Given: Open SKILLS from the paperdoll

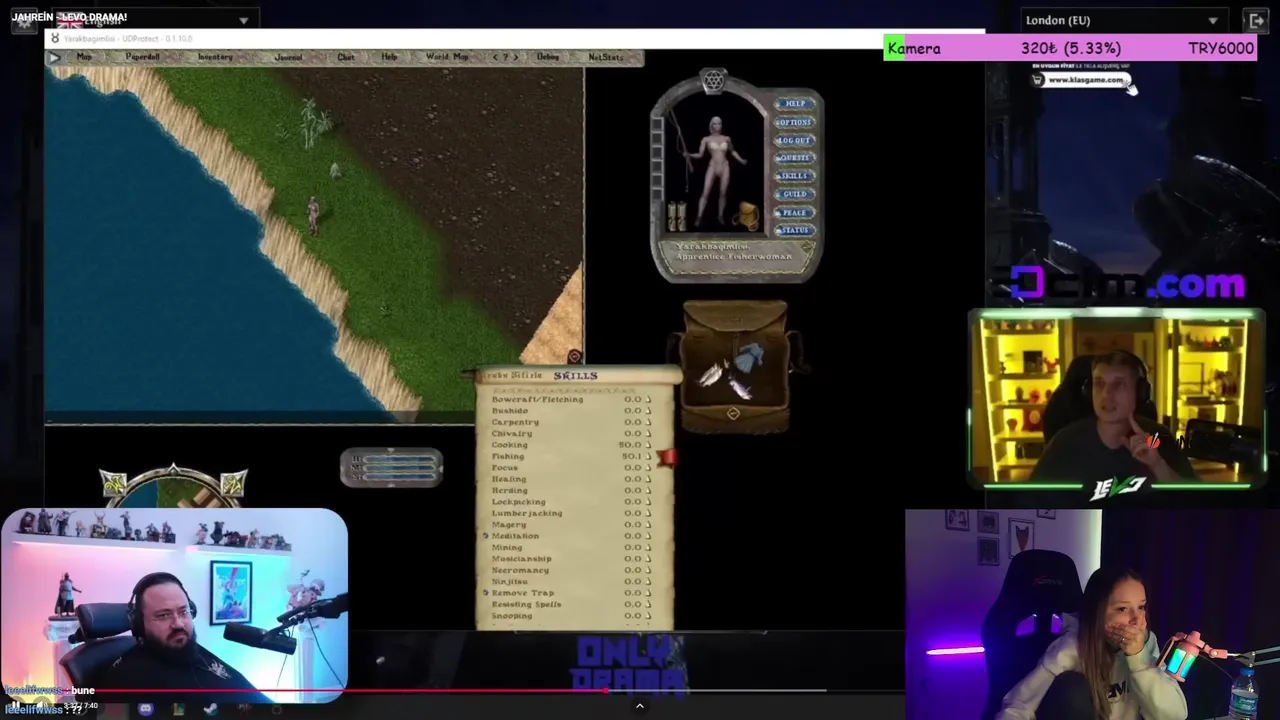Looking at the screenshot, I should pyautogui.click(x=795, y=176).
